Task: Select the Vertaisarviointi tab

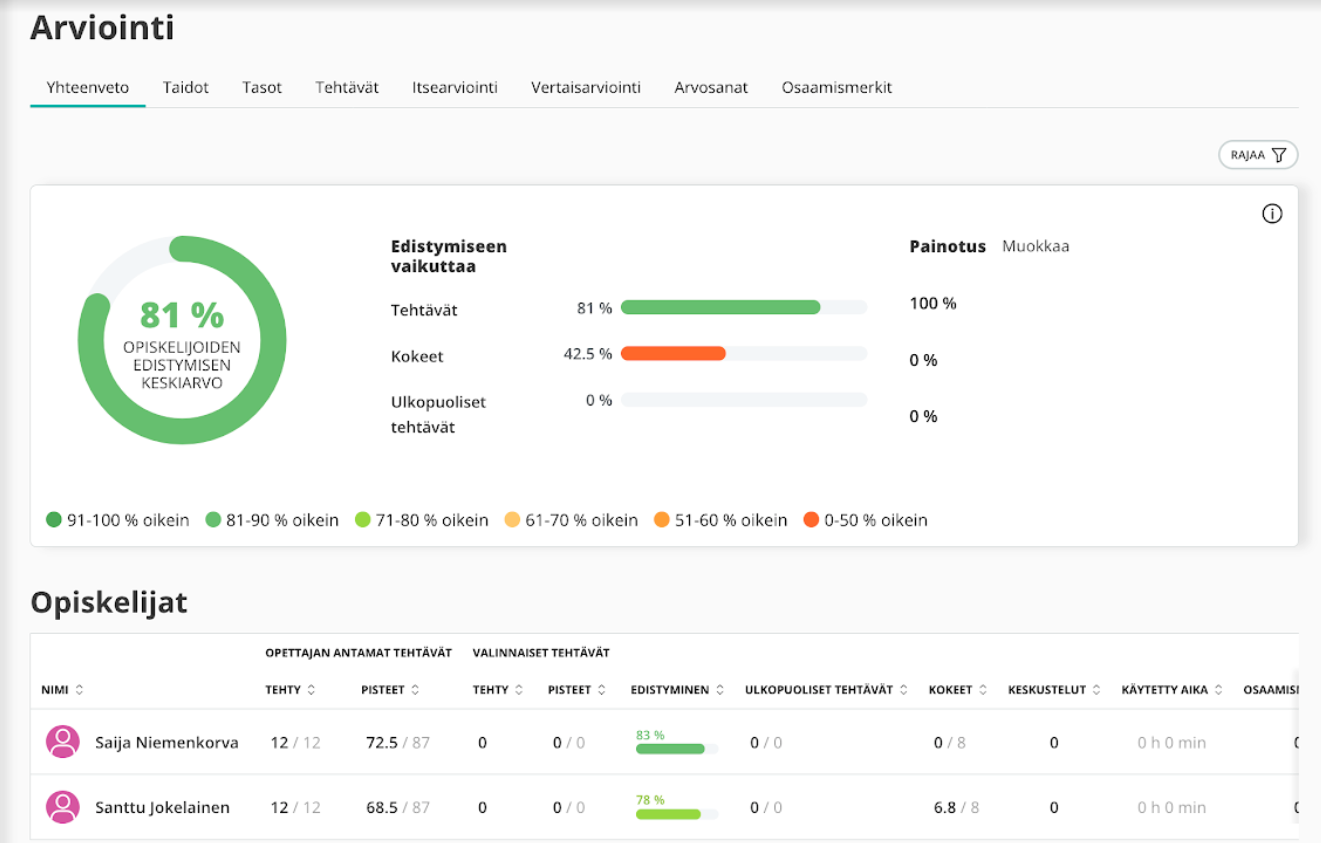Action: tap(585, 88)
